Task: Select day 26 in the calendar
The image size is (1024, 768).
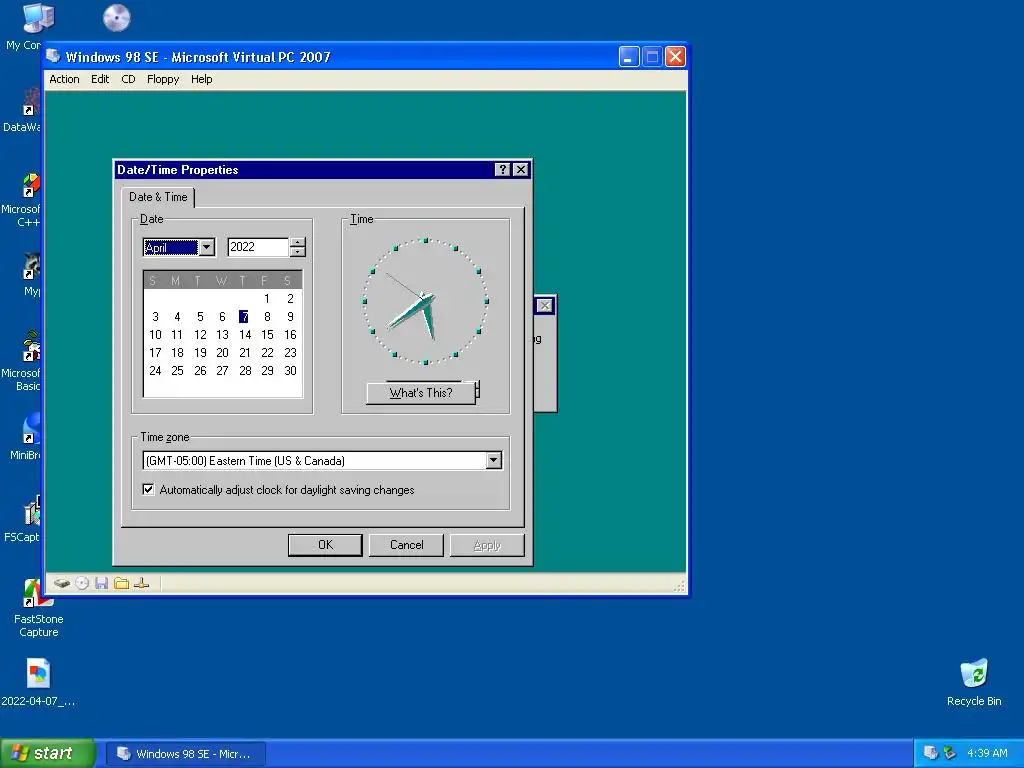Action: click(x=200, y=370)
